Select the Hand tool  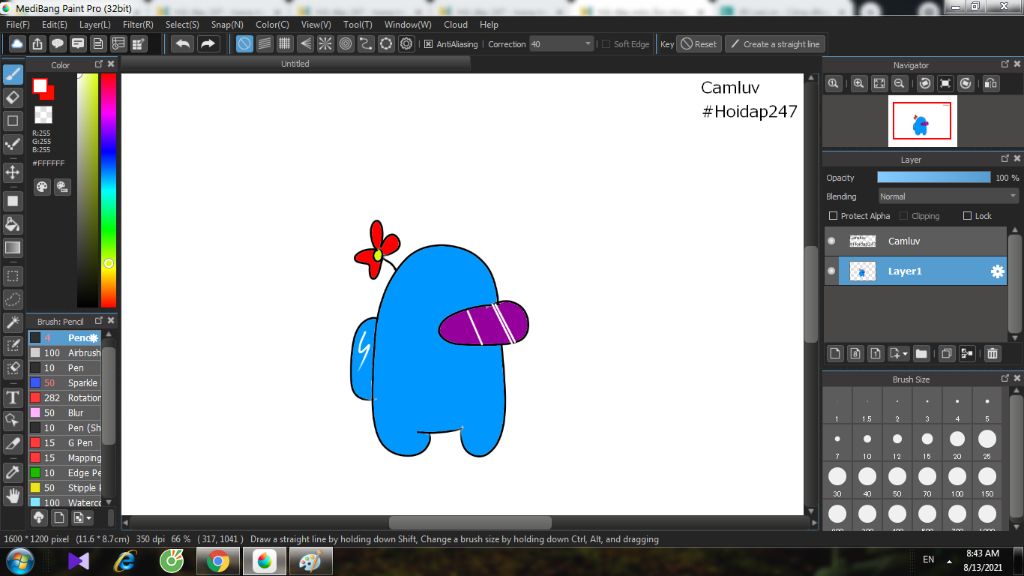tap(13, 496)
